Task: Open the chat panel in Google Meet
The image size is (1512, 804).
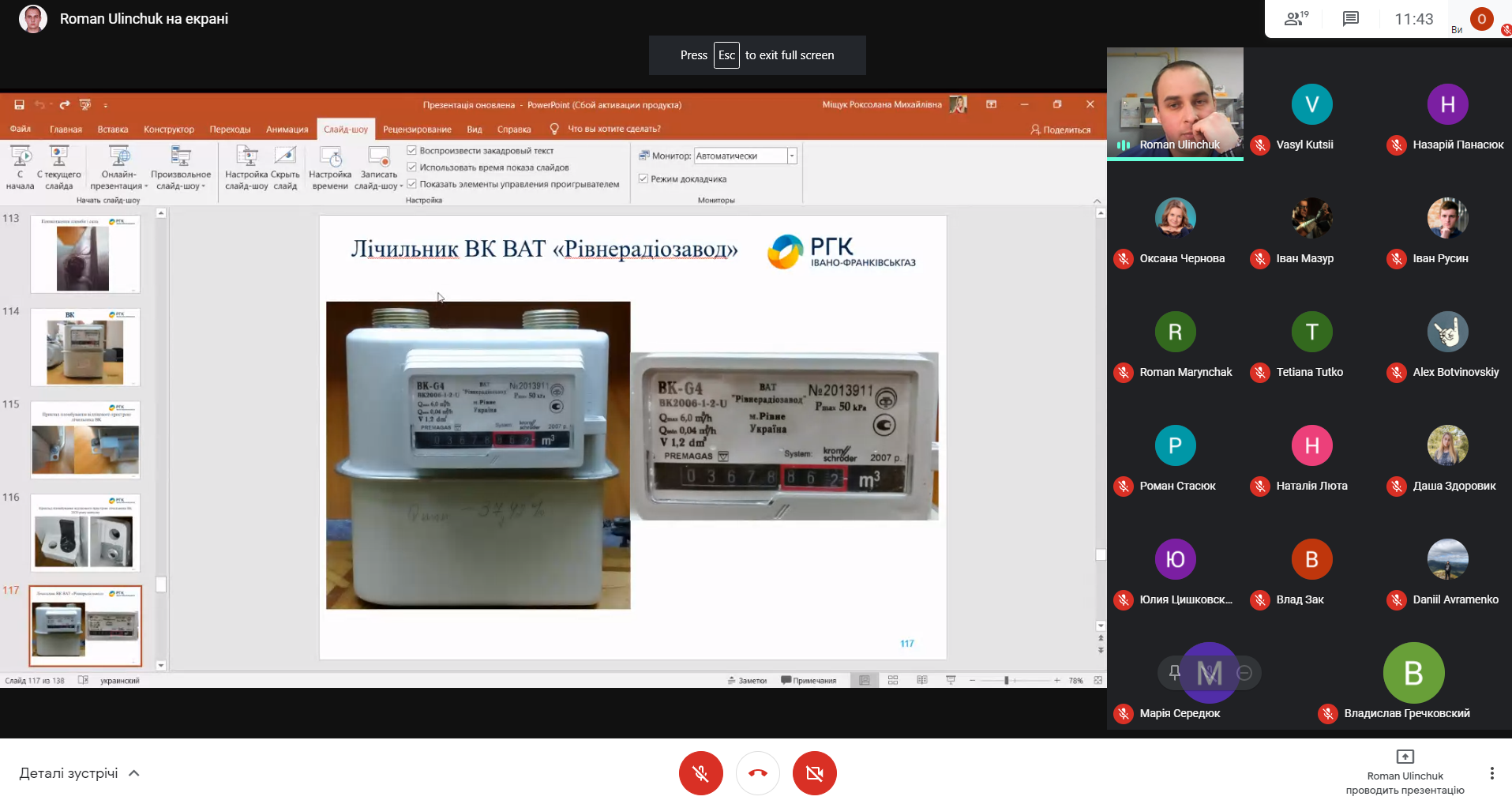Action: [x=1350, y=19]
